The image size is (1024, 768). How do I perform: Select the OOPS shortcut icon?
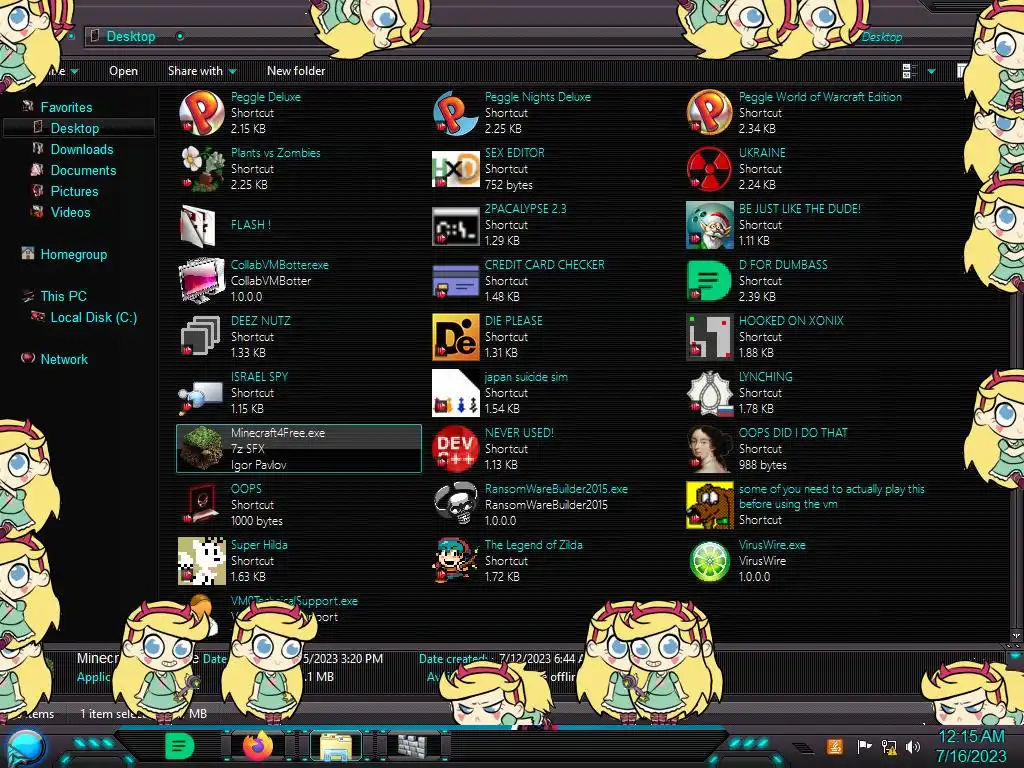(200, 504)
